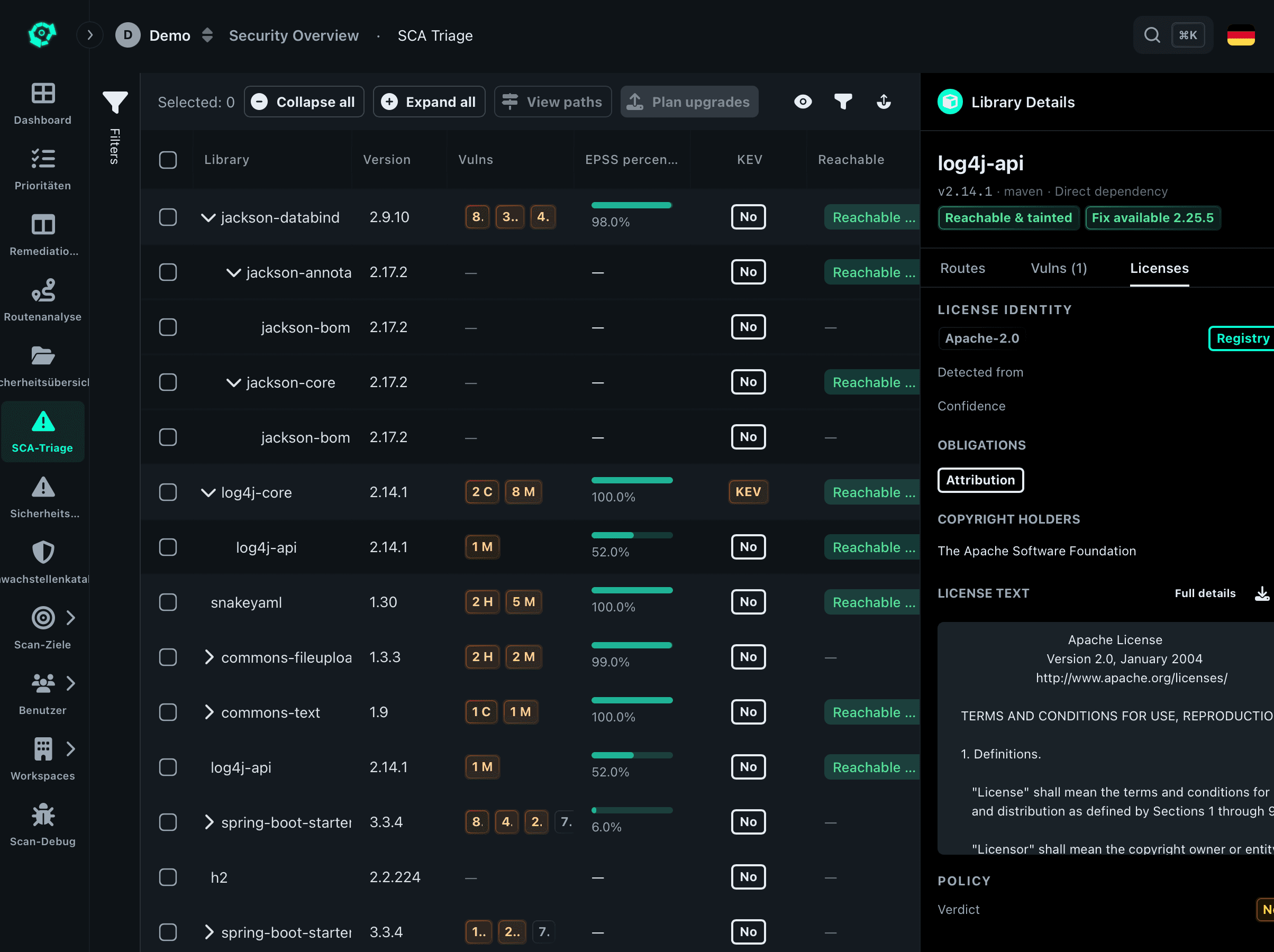
Task: Click the Collapse all button
Action: [304, 102]
